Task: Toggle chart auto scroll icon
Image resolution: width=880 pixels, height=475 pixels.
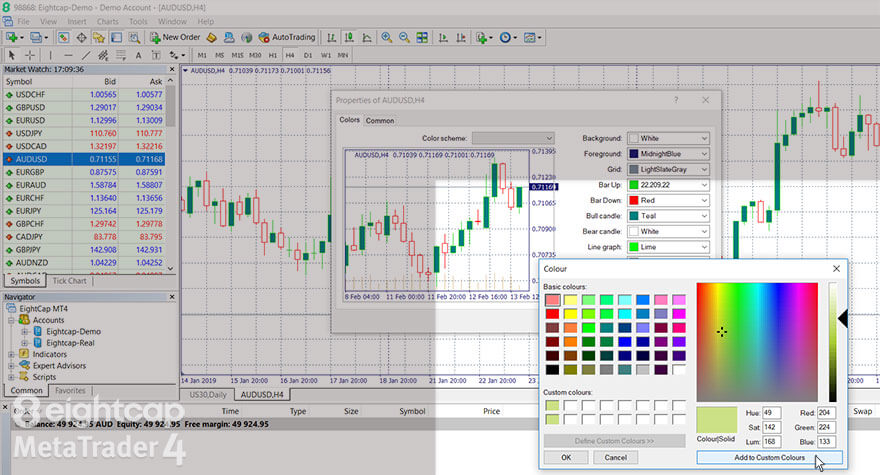Action: click(x=443, y=38)
